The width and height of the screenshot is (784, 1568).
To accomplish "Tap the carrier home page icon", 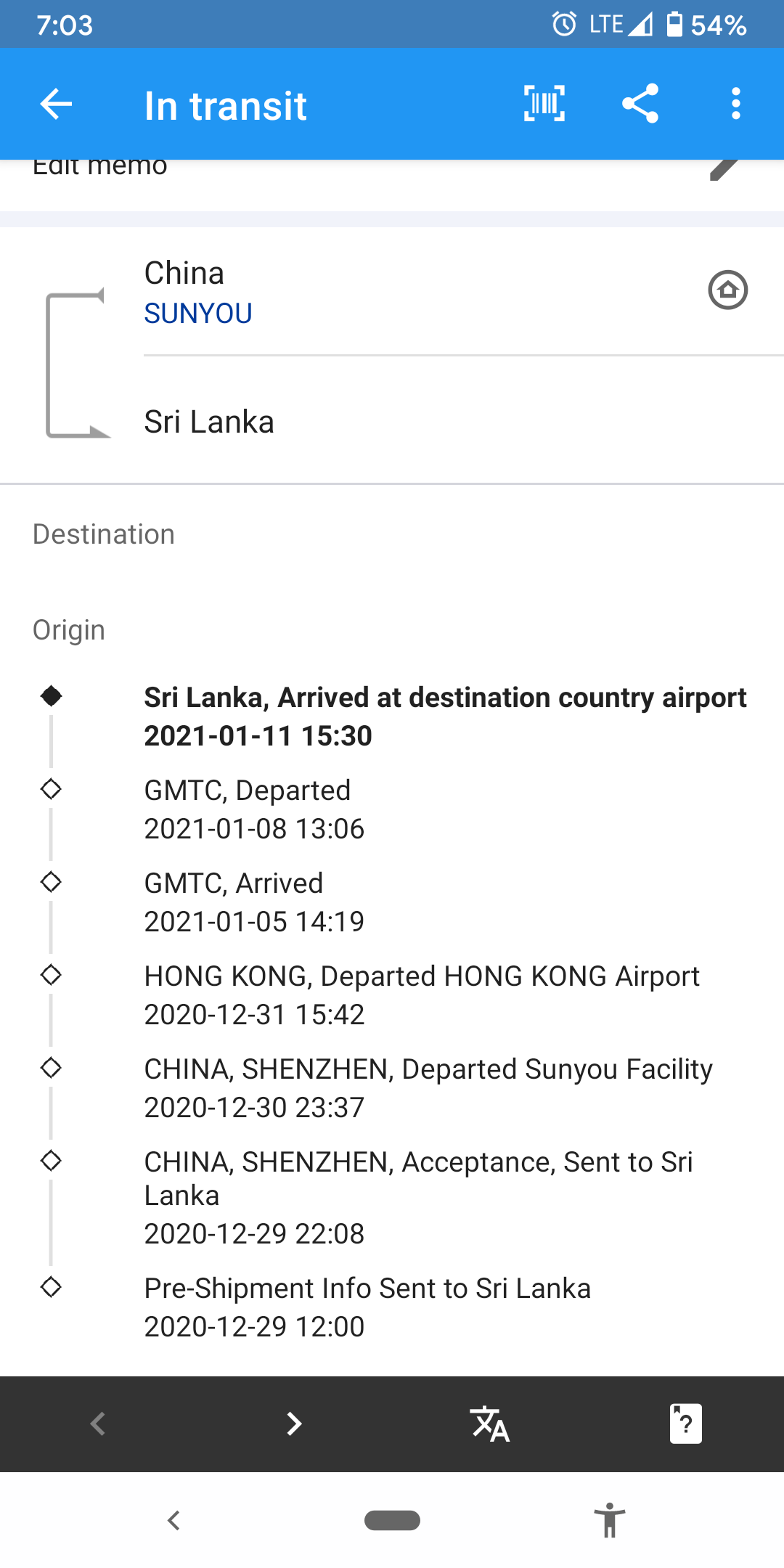I will (728, 290).
